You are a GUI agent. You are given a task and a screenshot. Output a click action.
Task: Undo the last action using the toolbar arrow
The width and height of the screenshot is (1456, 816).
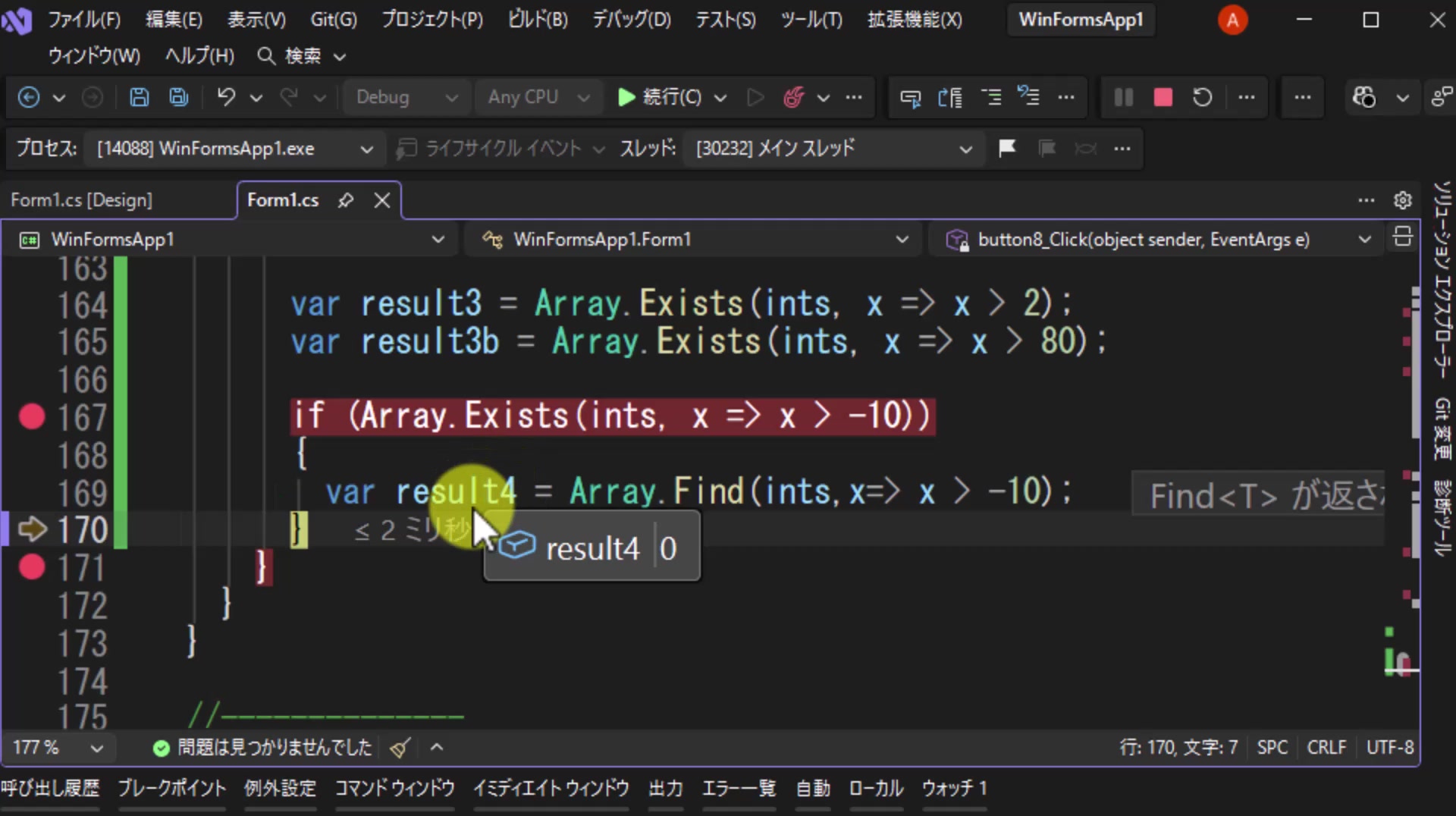(226, 97)
